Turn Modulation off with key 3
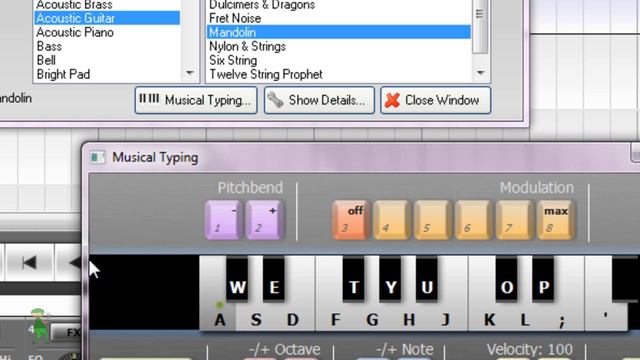640x360 pixels. (351, 220)
